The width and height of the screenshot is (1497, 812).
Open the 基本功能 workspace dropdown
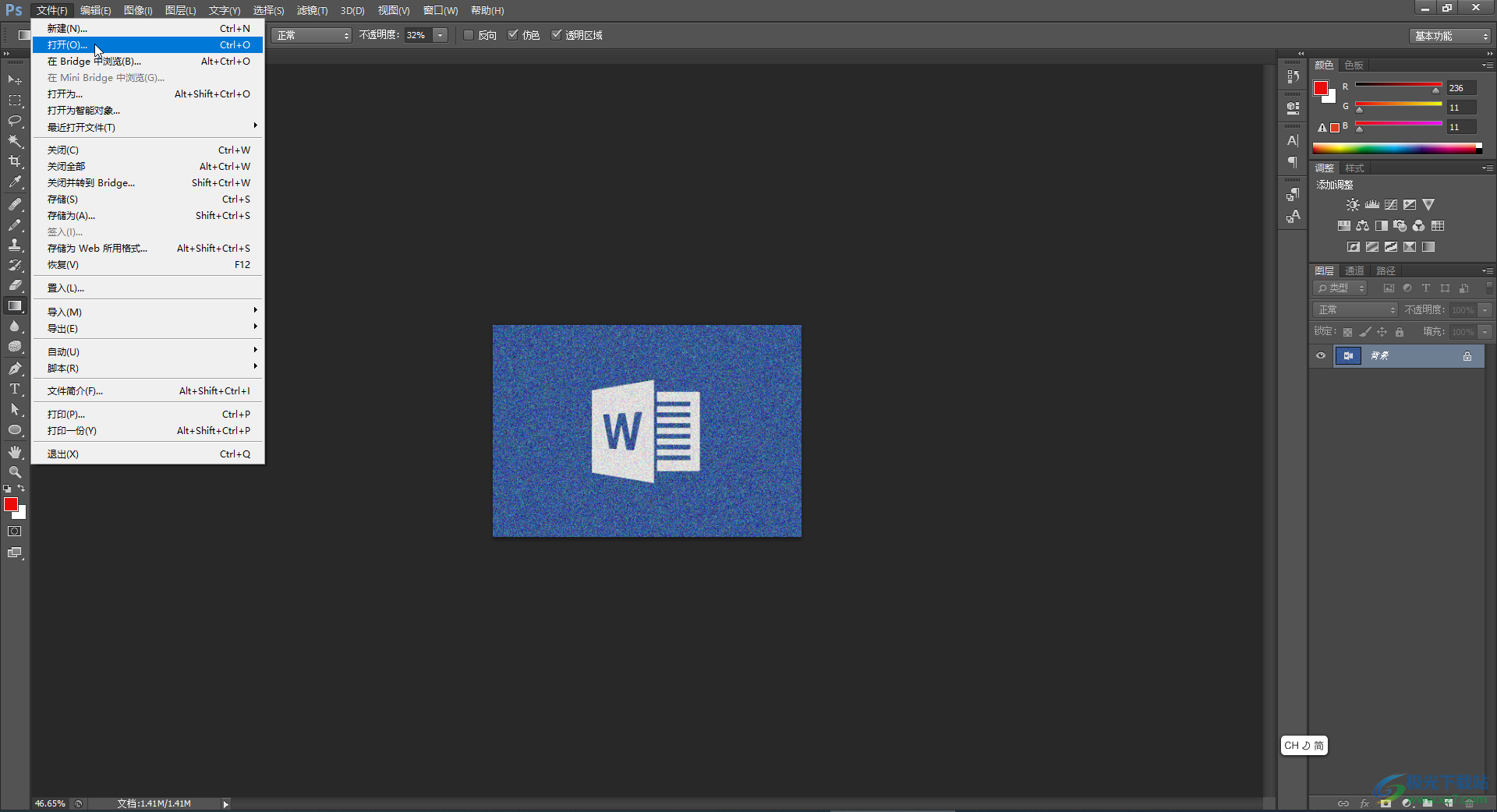pos(1450,36)
